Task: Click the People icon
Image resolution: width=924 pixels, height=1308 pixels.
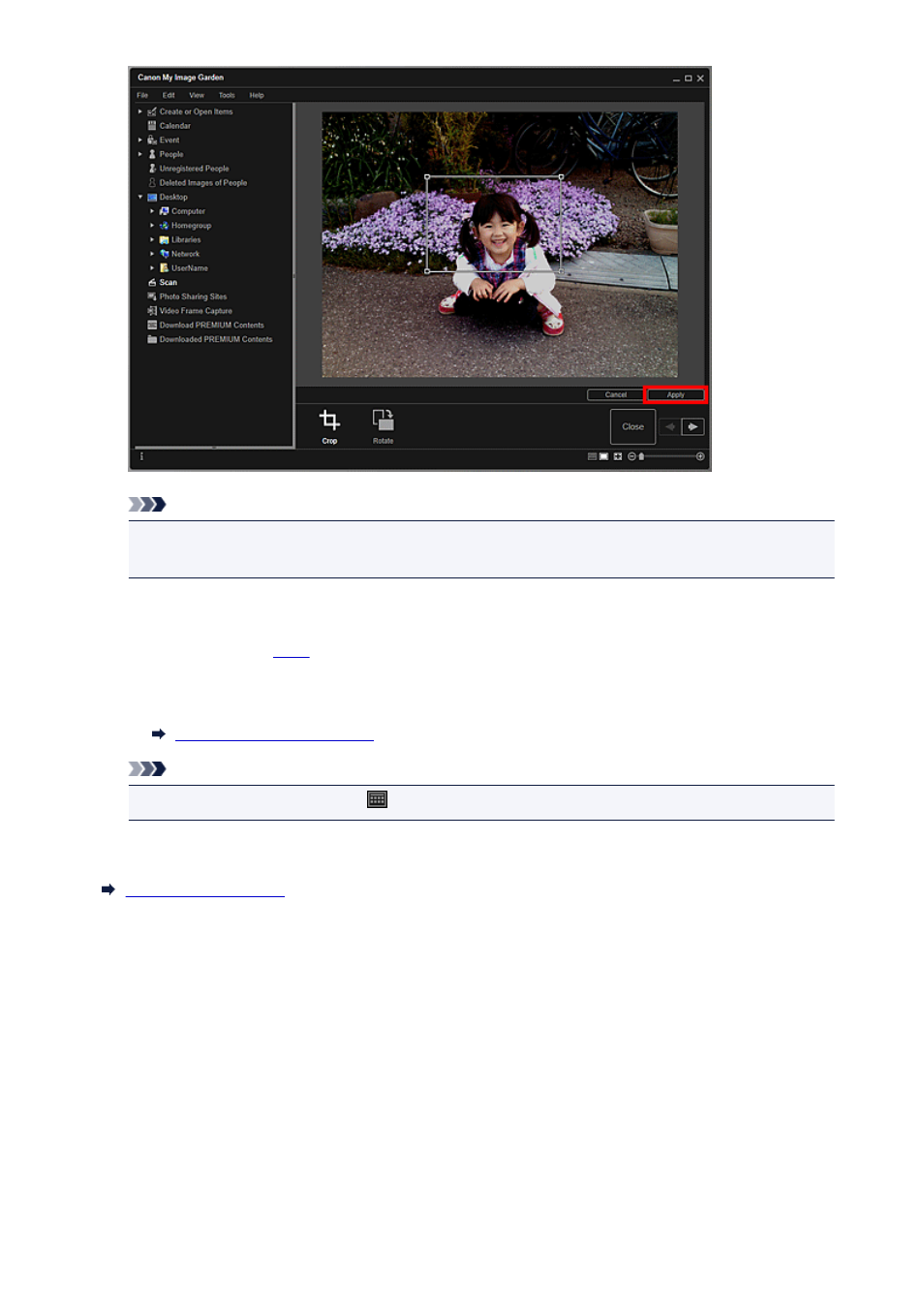Action: click(x=152, y=154)
